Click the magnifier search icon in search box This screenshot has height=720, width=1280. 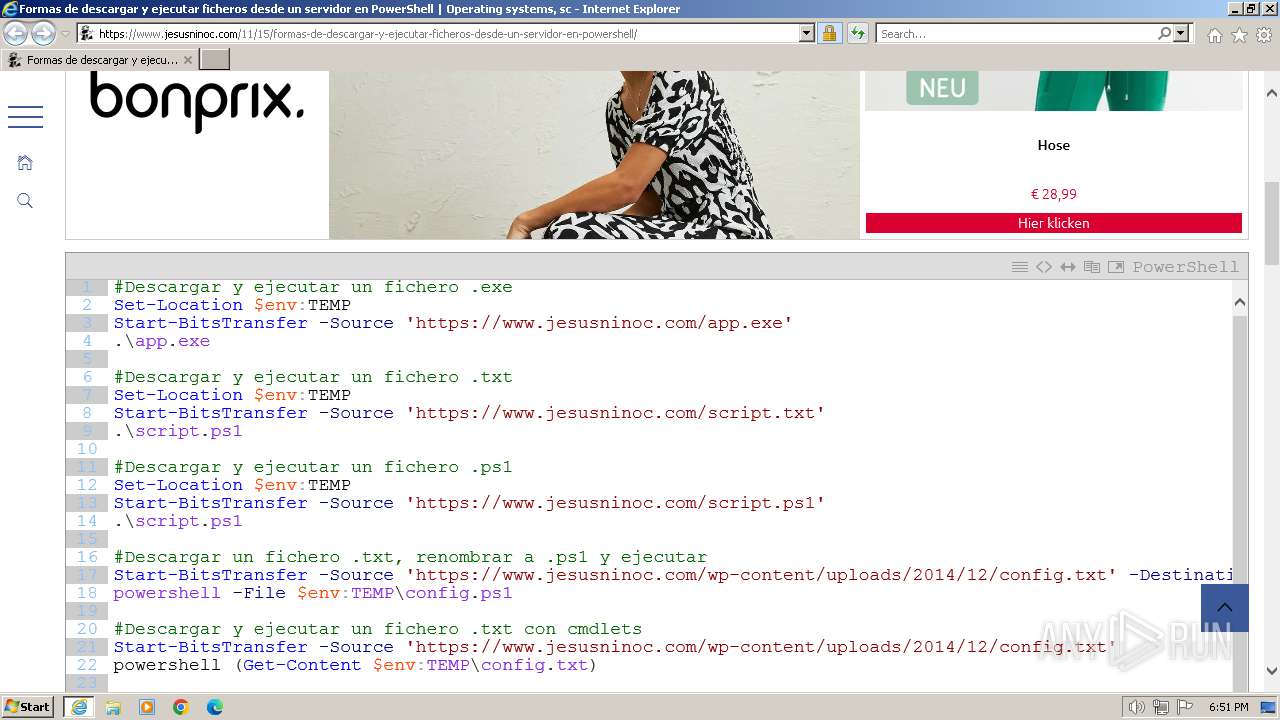1164,33
